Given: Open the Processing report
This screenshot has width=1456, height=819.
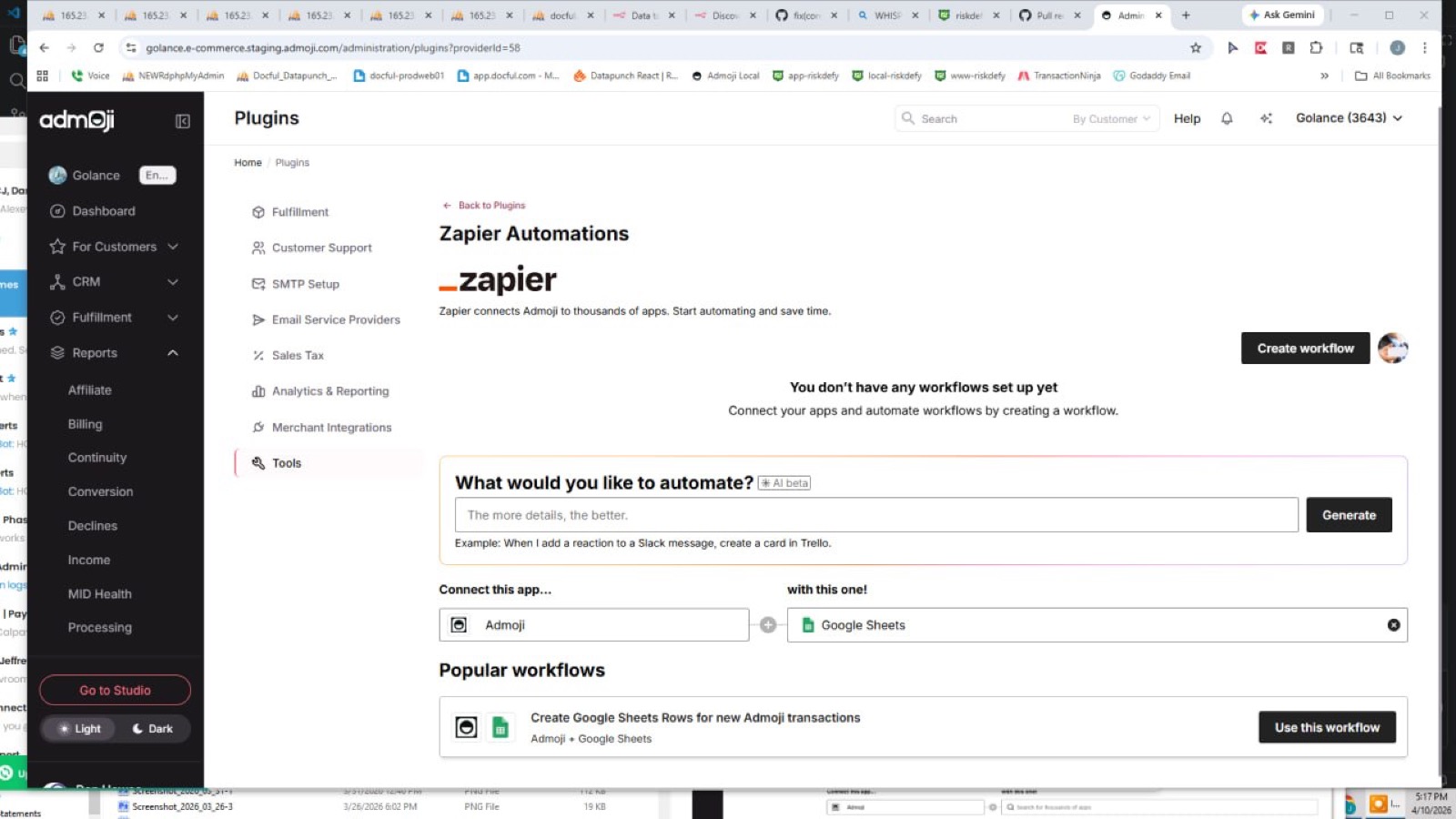Looking at the screenshot, I should [x=100, y=628].
